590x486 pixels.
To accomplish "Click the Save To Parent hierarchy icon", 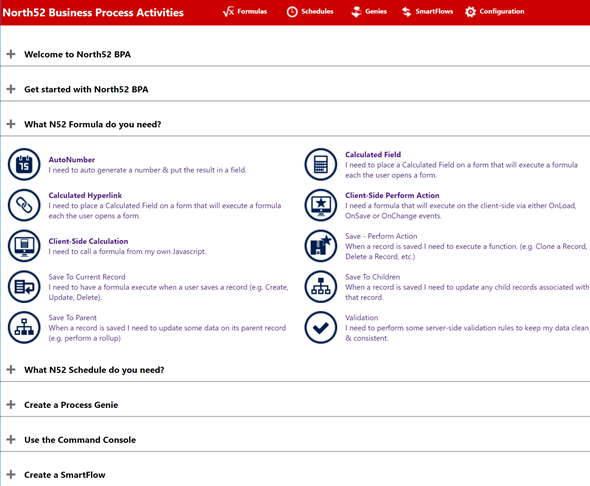I will pyautogui.click(x=24, y=328).
